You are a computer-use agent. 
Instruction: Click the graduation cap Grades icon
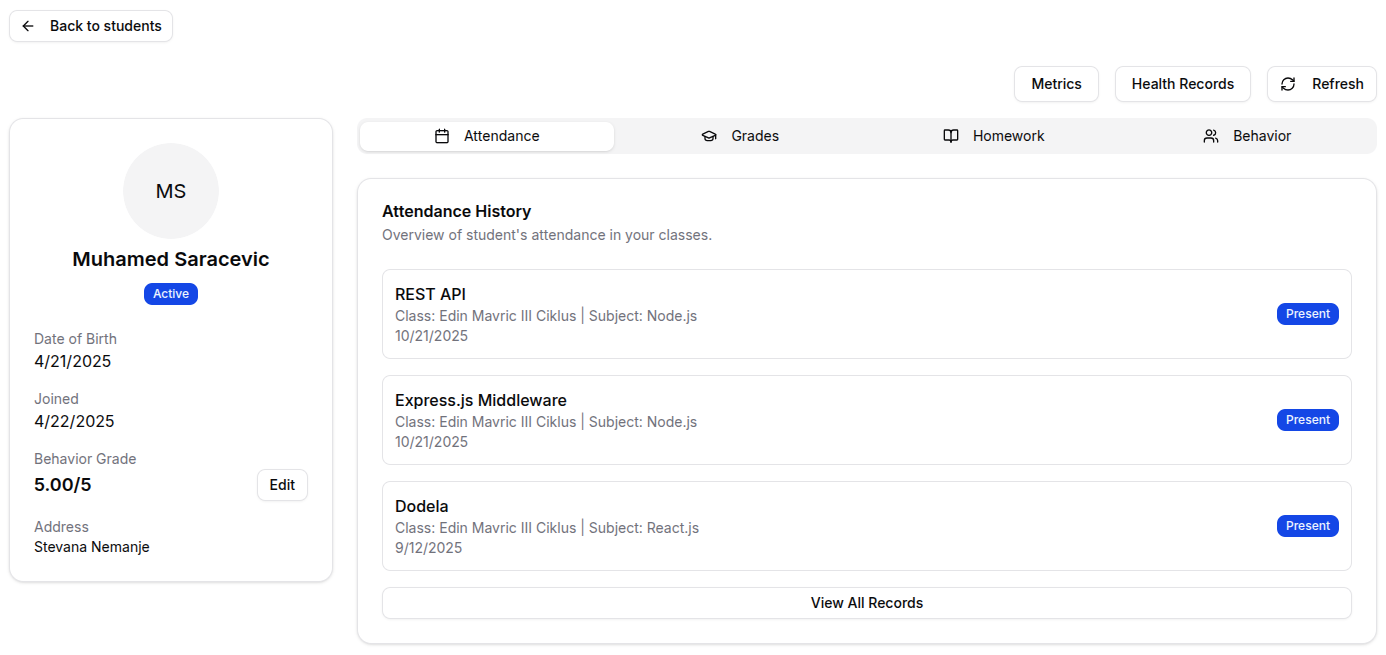[x=709, y=136]
